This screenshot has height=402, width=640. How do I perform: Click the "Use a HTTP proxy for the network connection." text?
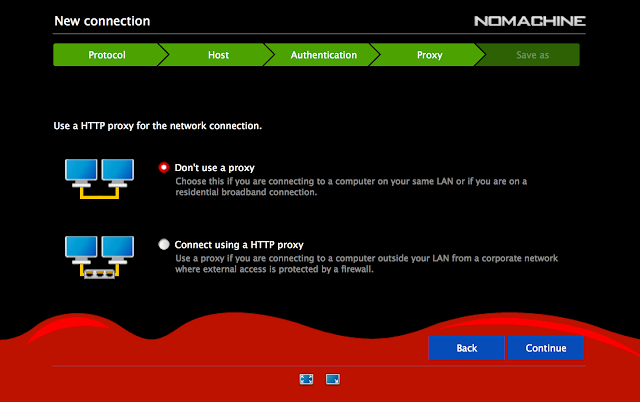click(x=158, y=126)
